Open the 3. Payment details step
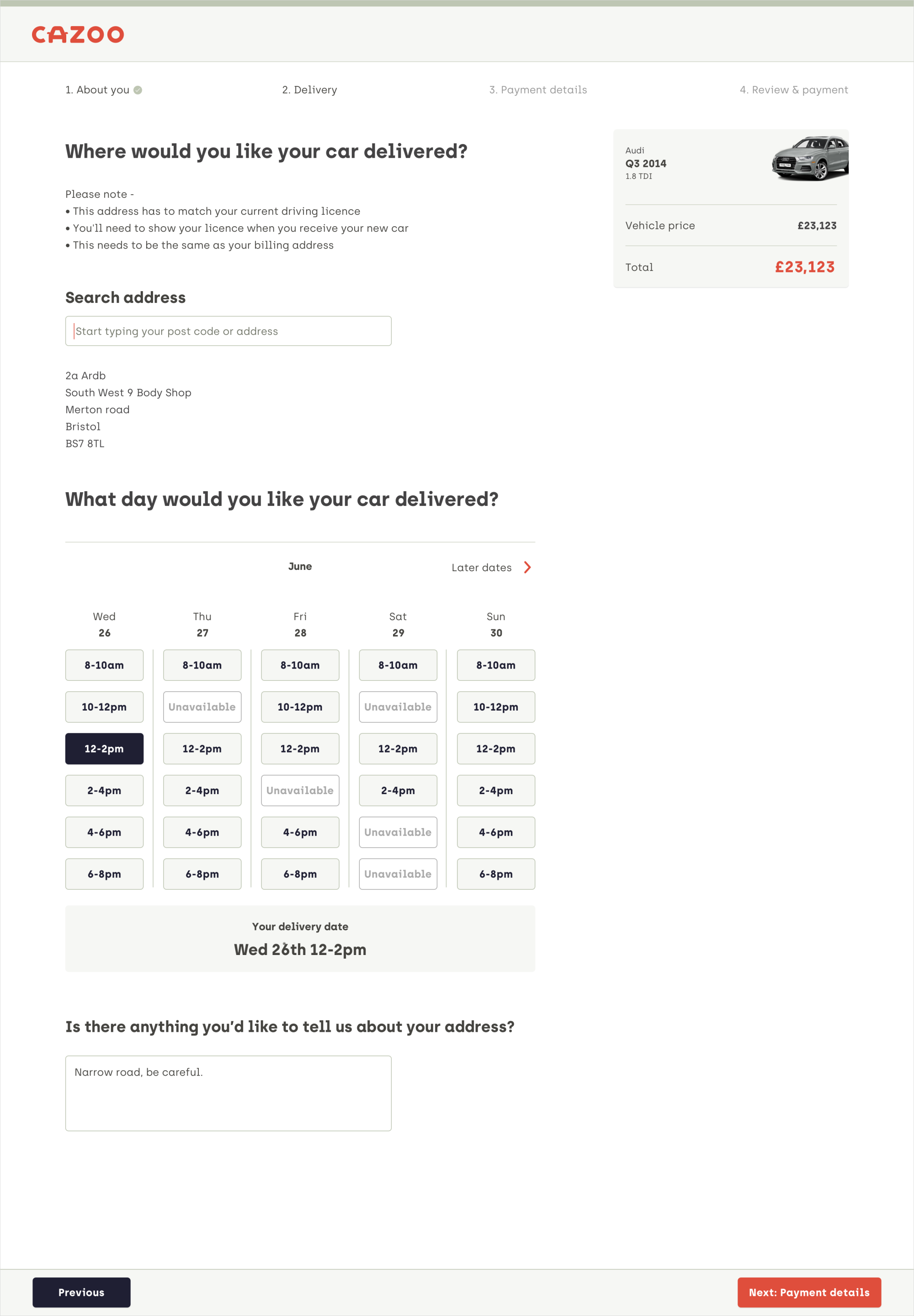The width and height of the screenshot is (914, 1316). pyautogui.click(x=538, y=90)
